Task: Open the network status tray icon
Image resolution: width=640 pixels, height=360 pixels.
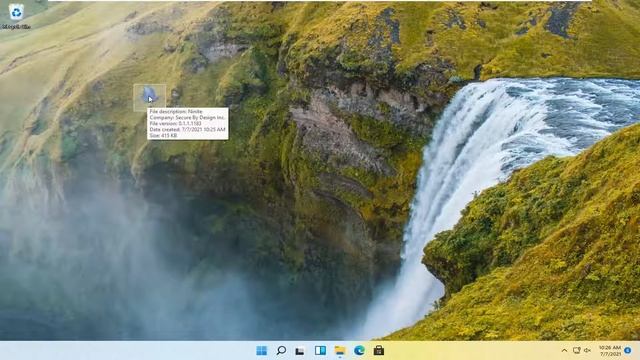Action: 576,351
